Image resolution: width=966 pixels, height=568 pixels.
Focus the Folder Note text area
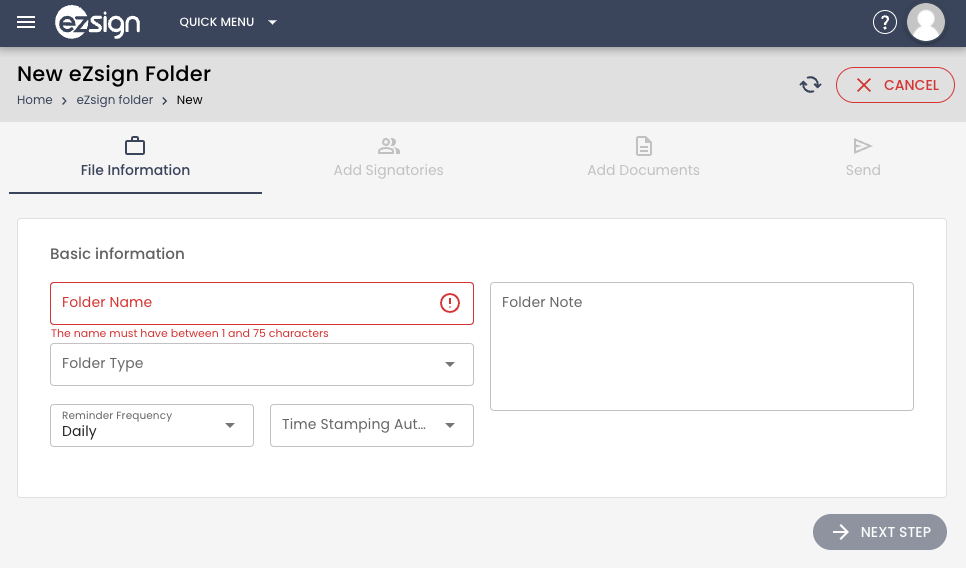(x=702, y=346)
